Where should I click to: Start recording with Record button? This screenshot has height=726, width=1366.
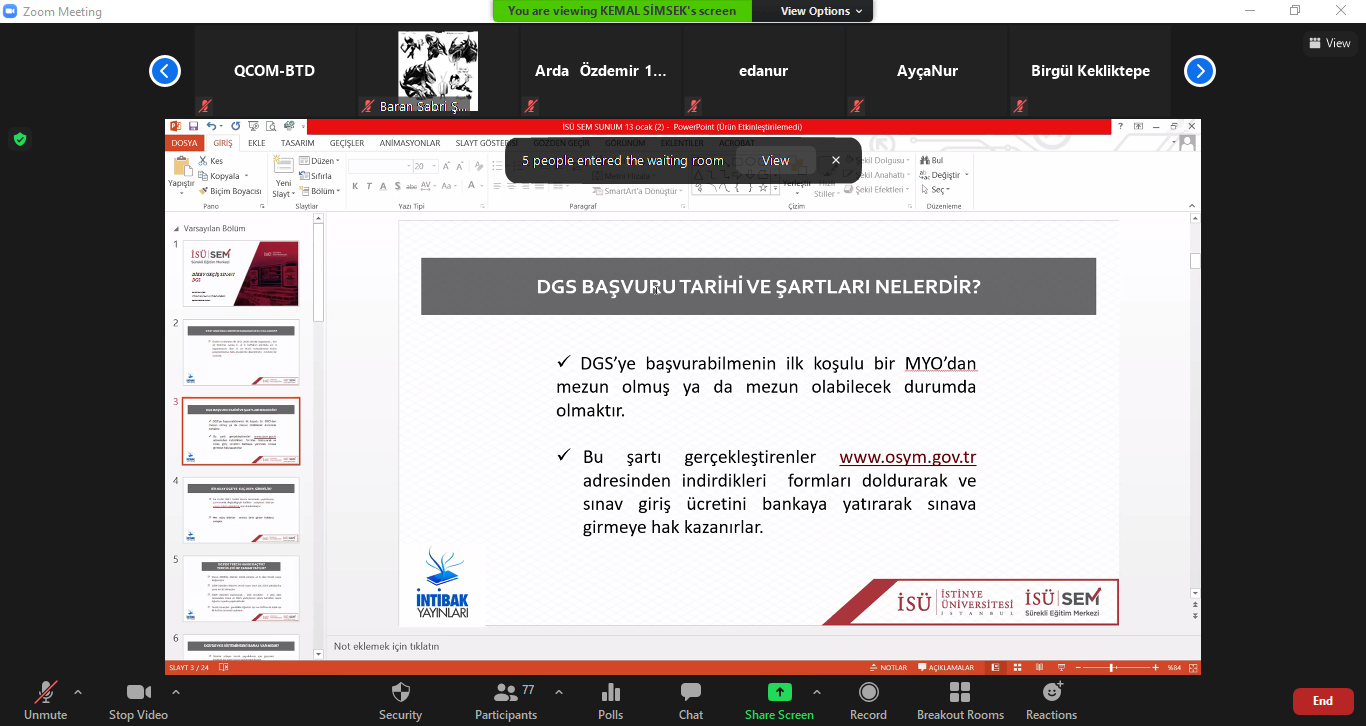[868, 693]
